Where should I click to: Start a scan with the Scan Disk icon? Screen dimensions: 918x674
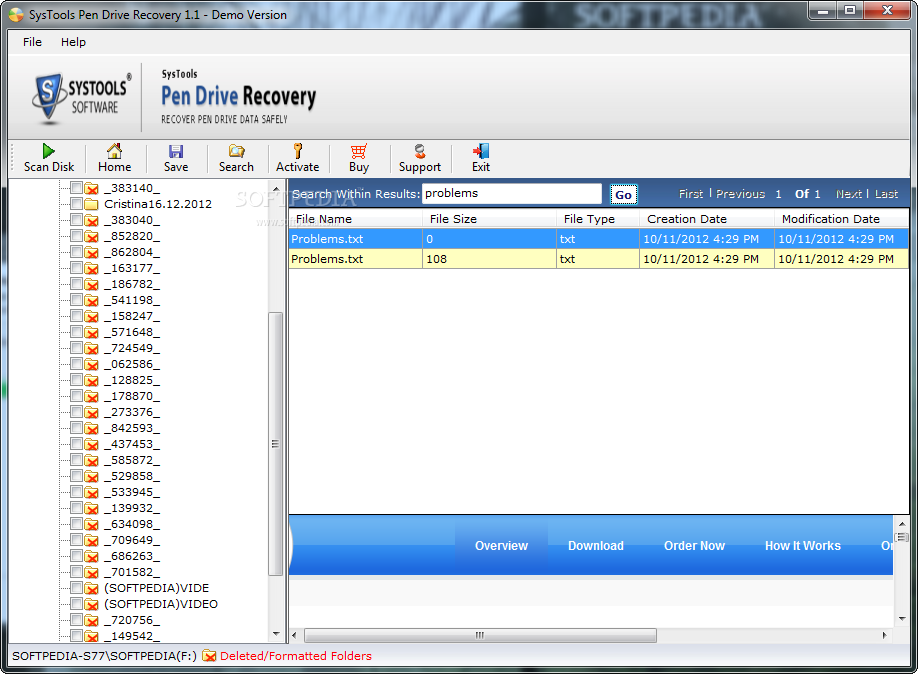coord(49,151)
